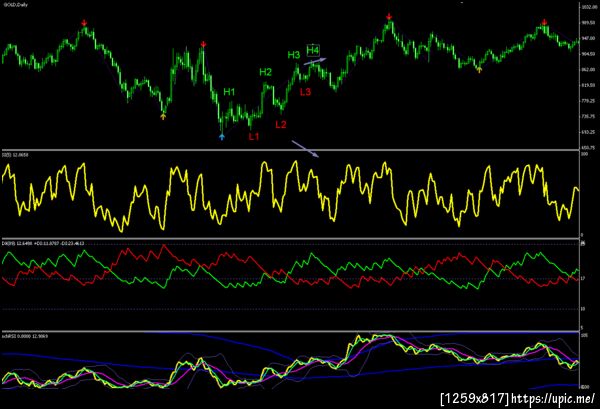Viewport: 600px width, 409px height.
Task: Click the leftmost red down arrow marker
Action: coord(85,24)
